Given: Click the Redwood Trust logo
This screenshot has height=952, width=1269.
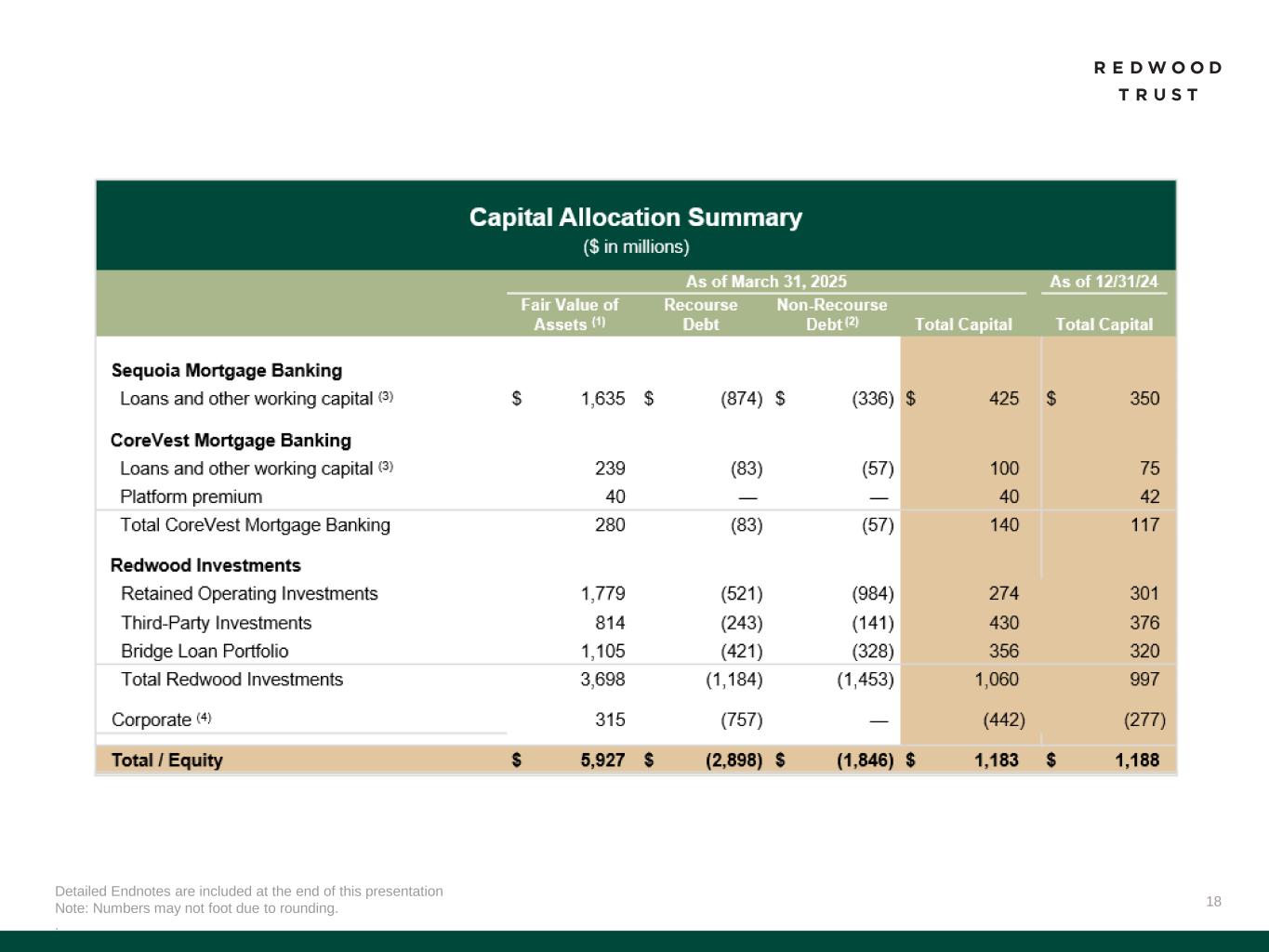Looking at the screenshot, I should (1157, 81).
